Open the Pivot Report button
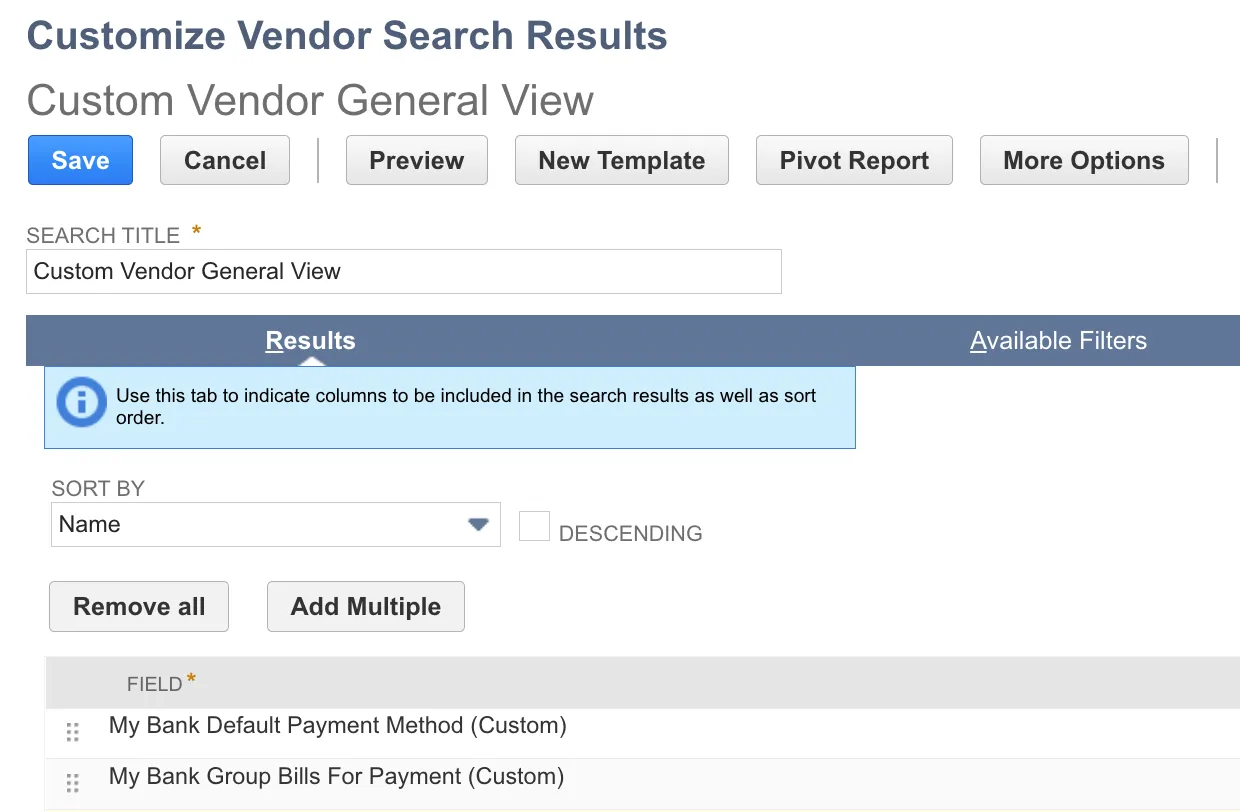Image resolution: width=1240 pixels, height=812 pixels. tap(854, 160)
